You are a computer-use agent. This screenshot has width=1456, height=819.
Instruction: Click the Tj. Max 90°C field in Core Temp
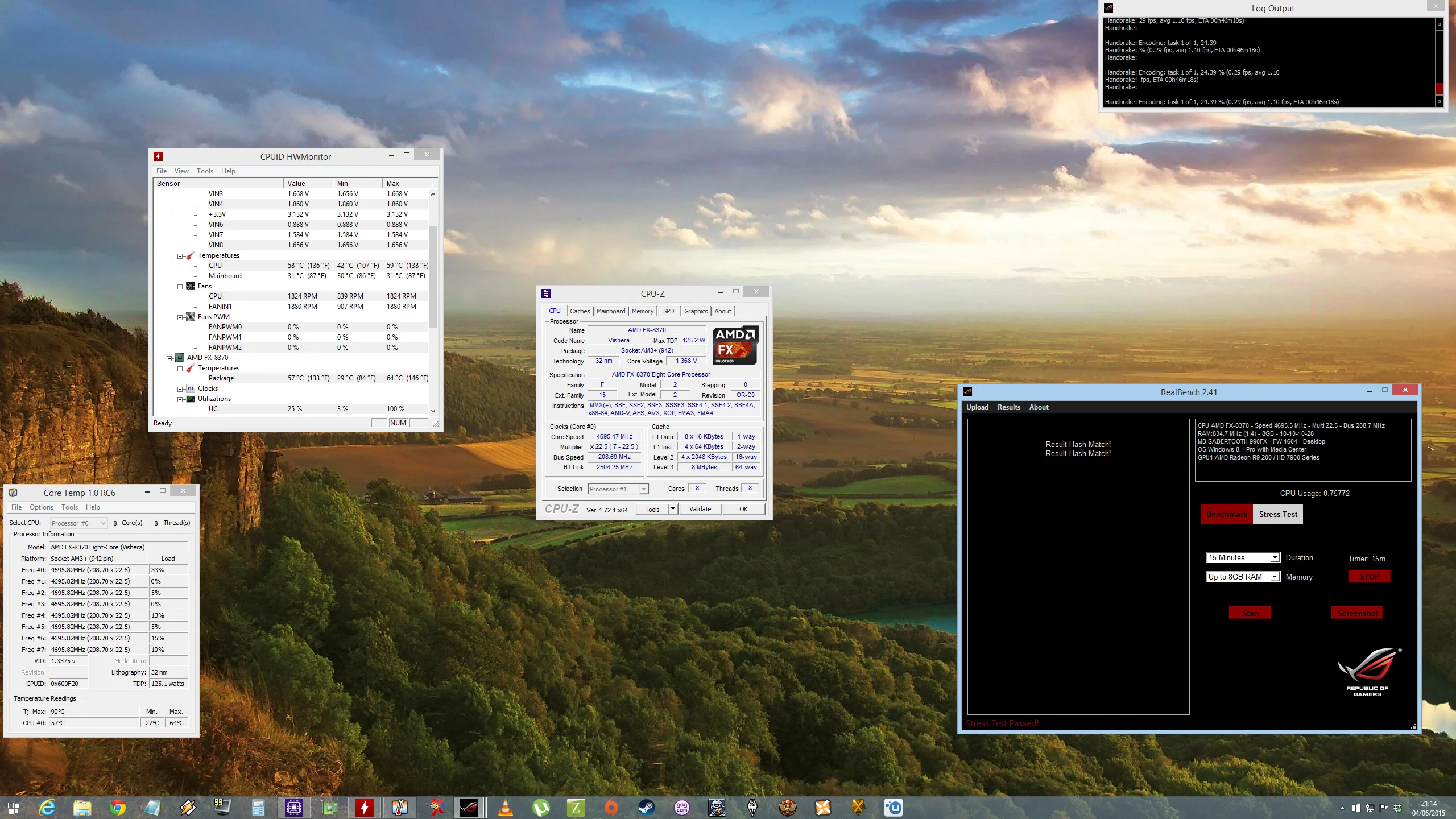(94, 712)
